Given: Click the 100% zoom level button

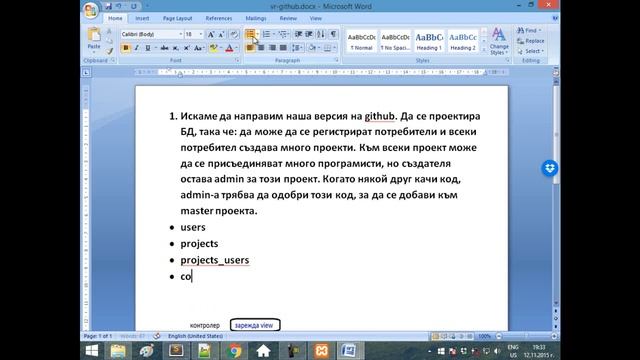Looking at the screenshot, I should [484, 336].
